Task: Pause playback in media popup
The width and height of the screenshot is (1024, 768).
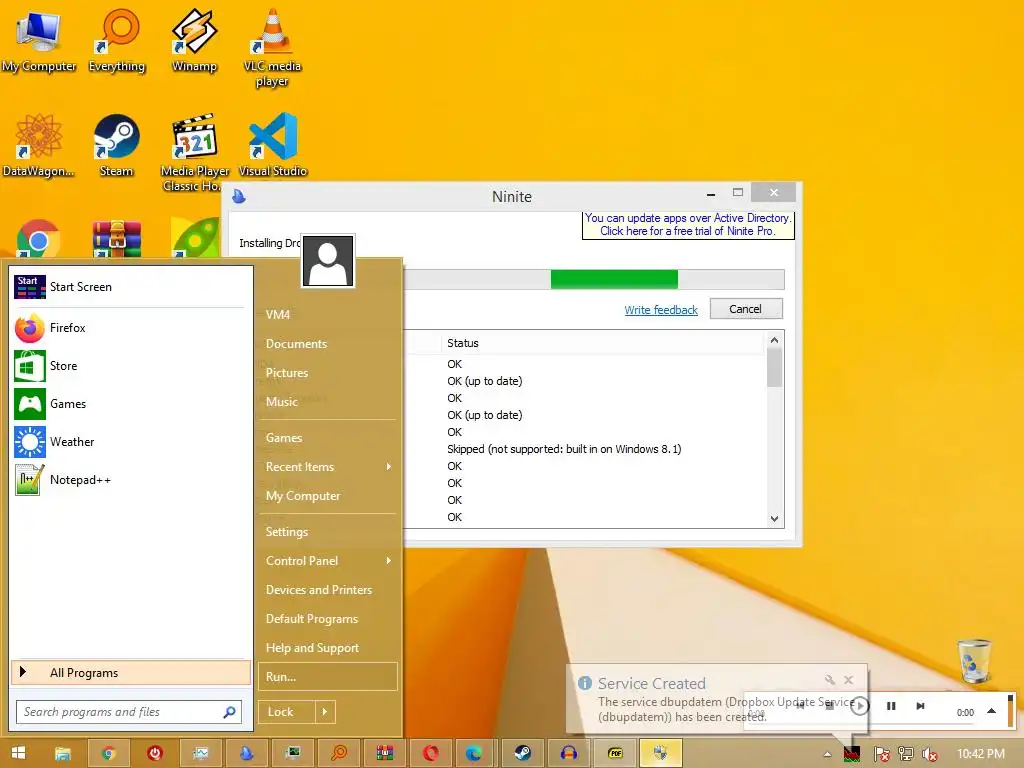Action: pos(891,706)
